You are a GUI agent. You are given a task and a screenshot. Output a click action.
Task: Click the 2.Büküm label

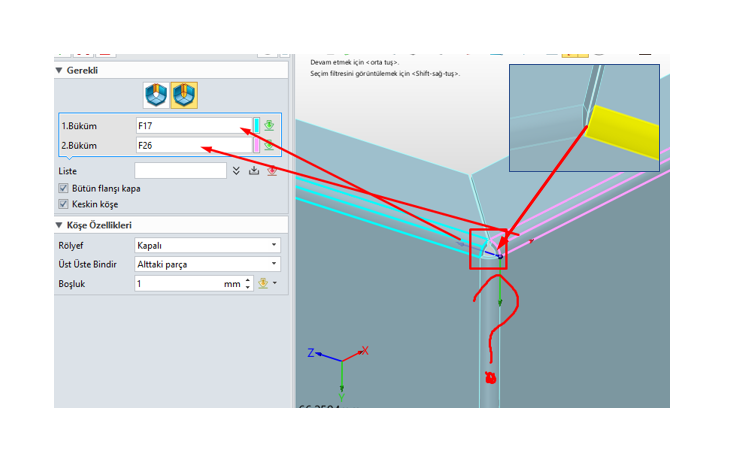click(79, 145)
